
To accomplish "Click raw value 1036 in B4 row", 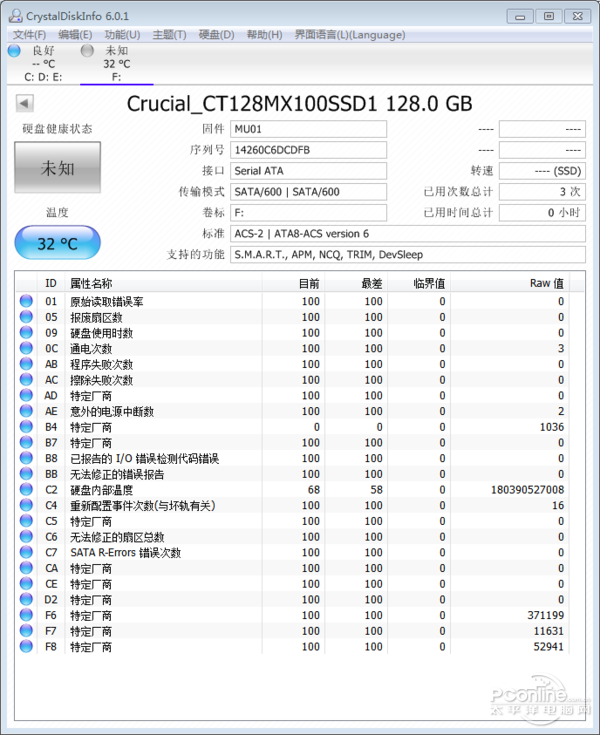I will click(x=552, y=427).
